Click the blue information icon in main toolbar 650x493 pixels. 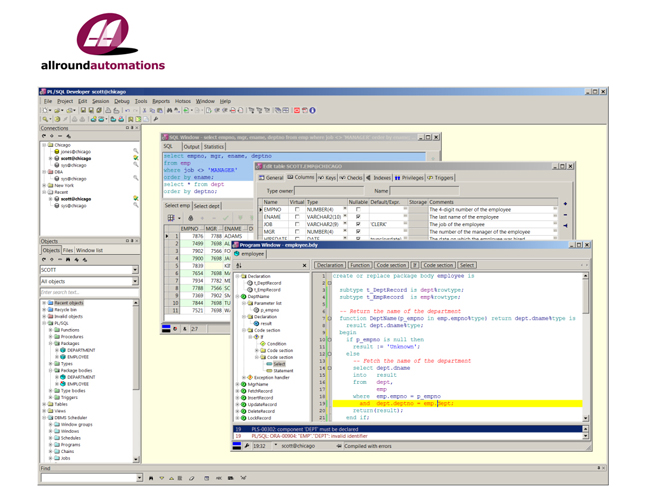click(312, 110)
